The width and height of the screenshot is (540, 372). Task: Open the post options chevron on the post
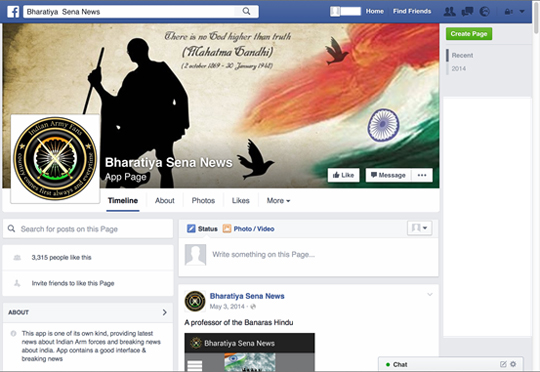(x=430, y=294)
